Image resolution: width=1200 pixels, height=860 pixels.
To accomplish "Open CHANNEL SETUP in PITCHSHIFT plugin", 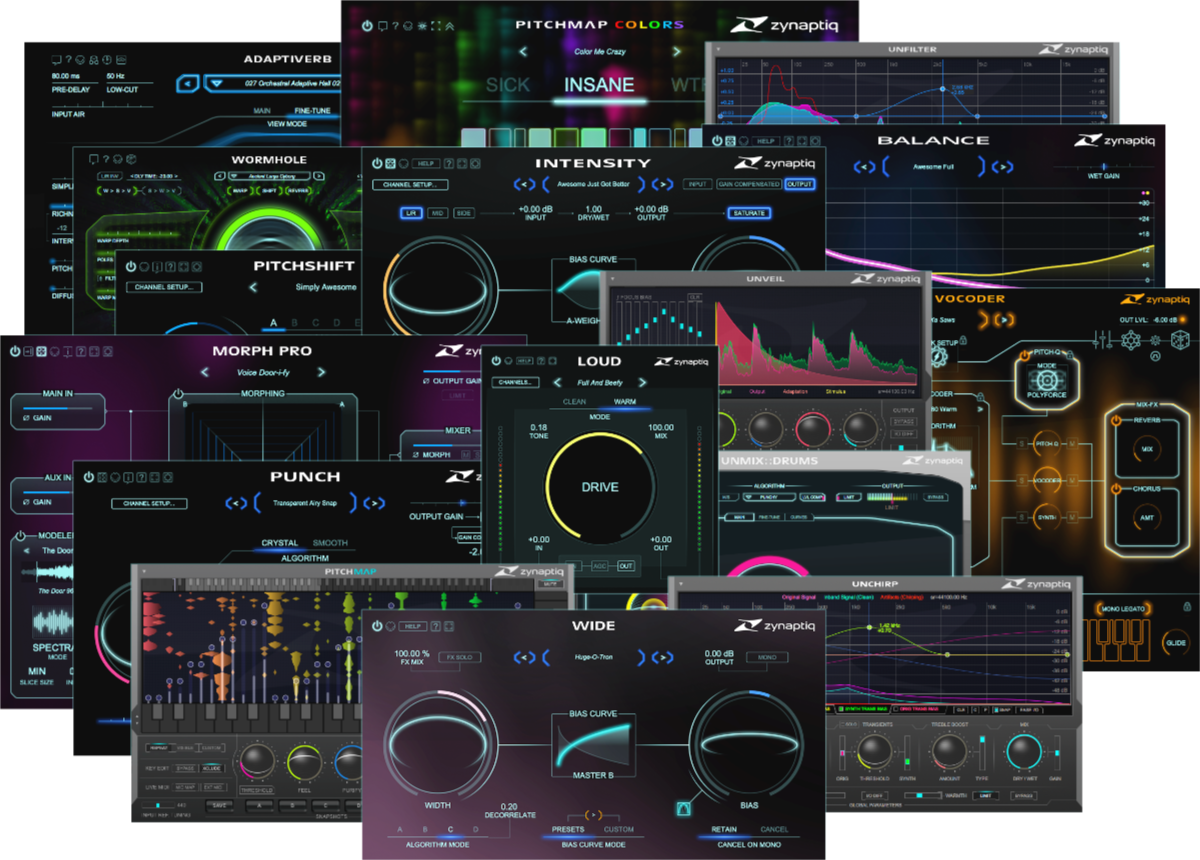I will tap(164, 287).
